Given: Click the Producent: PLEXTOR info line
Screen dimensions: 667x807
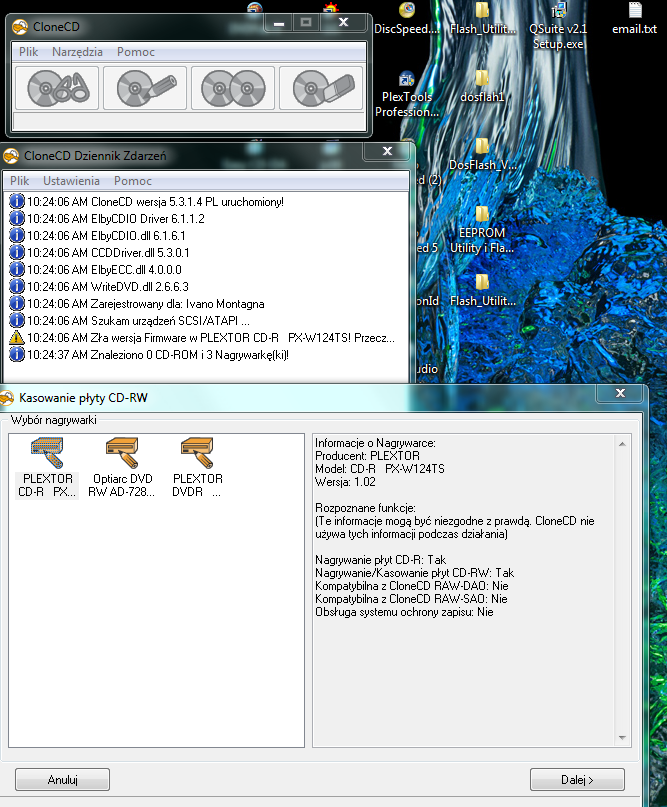Looking at the screenshot, I should coord(367,456).
